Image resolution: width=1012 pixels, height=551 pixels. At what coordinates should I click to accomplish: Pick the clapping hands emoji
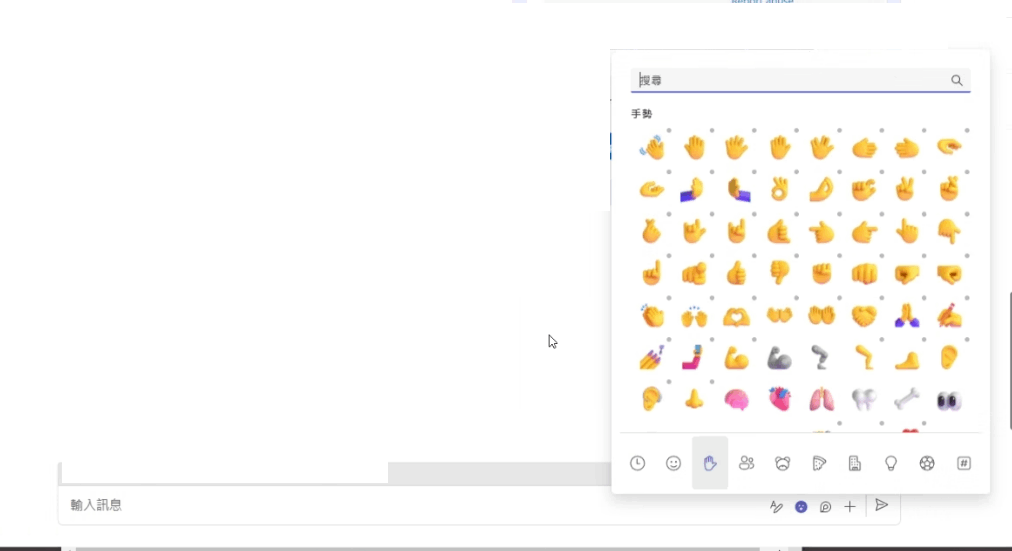(652, 316)
